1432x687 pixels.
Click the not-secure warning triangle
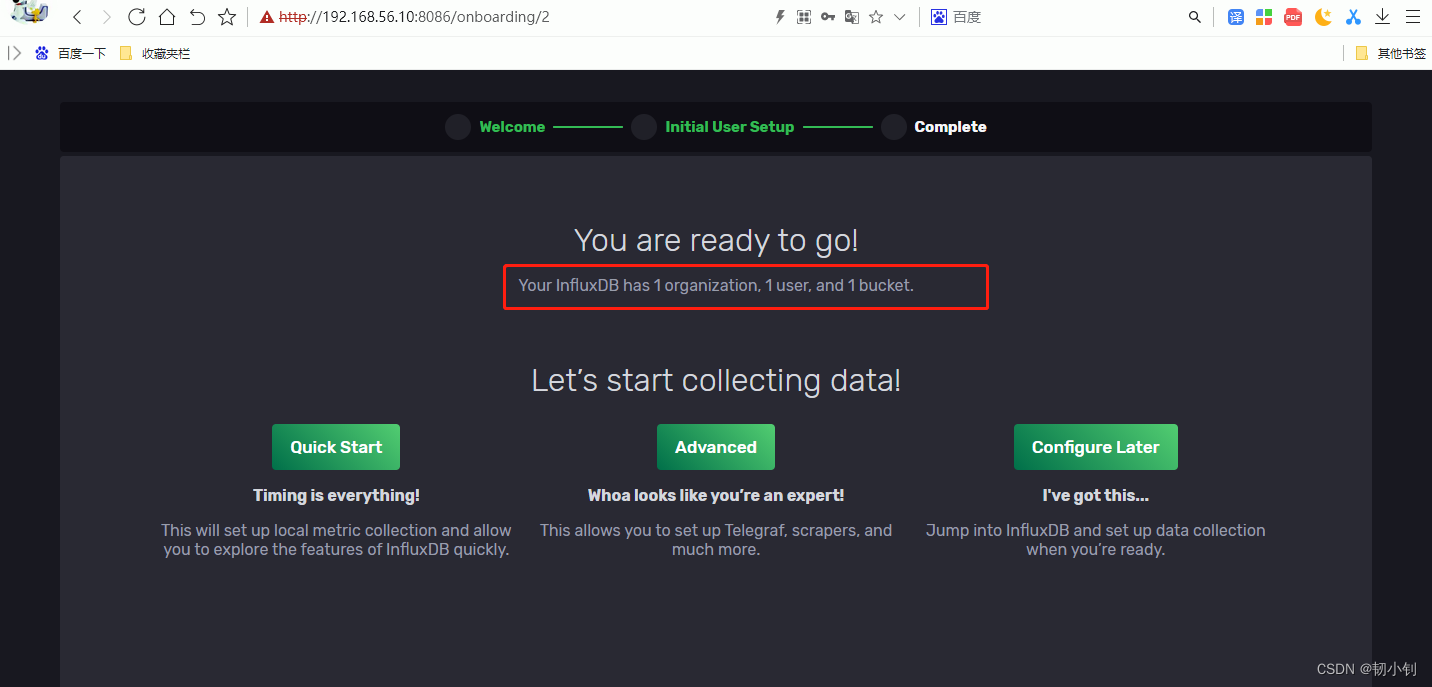[266, 17]
